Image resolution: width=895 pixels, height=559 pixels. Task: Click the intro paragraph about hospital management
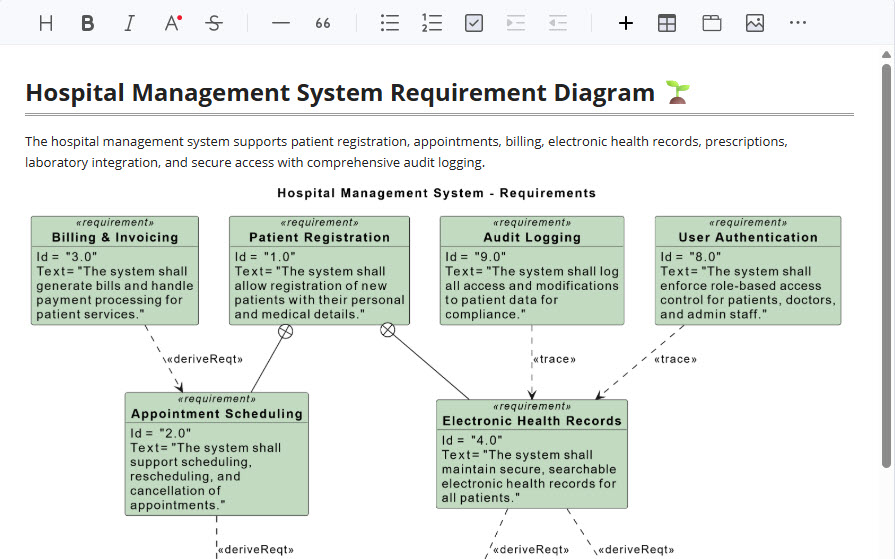coord(406,152)
